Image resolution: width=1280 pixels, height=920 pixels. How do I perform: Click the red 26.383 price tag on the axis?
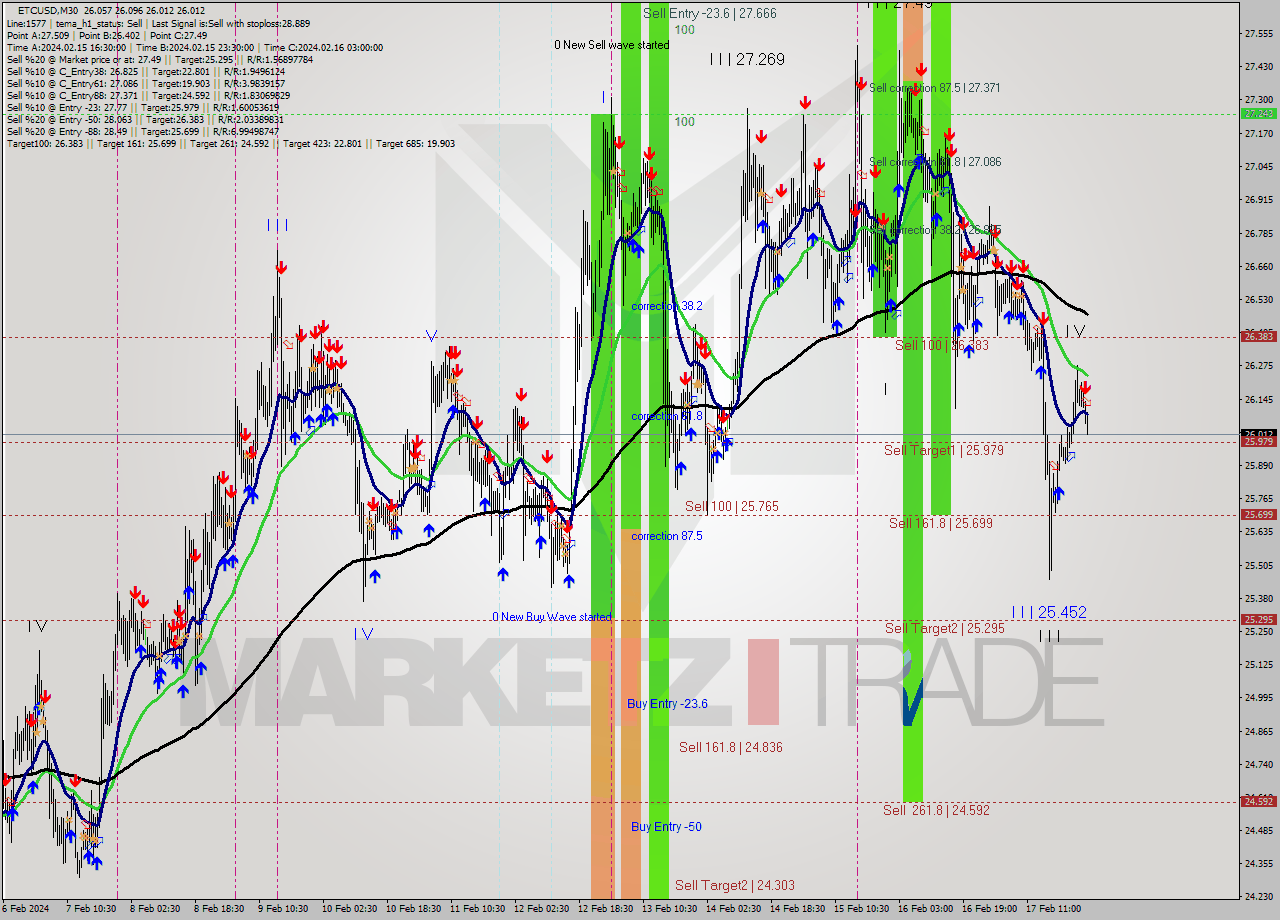pos(1258,337)
